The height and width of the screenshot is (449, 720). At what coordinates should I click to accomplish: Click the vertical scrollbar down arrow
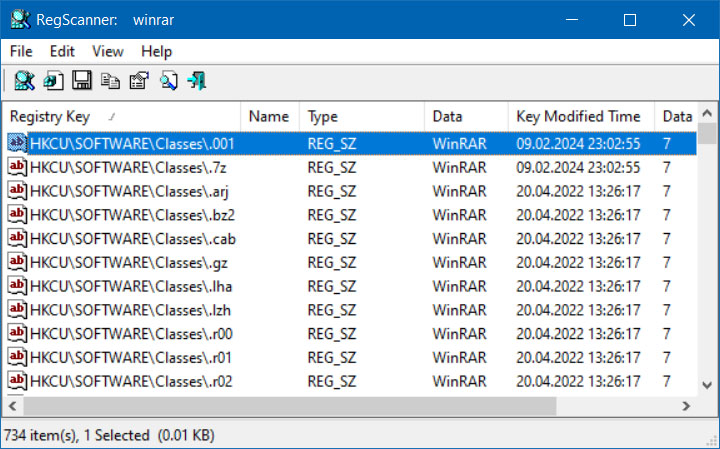coord(707,385)
